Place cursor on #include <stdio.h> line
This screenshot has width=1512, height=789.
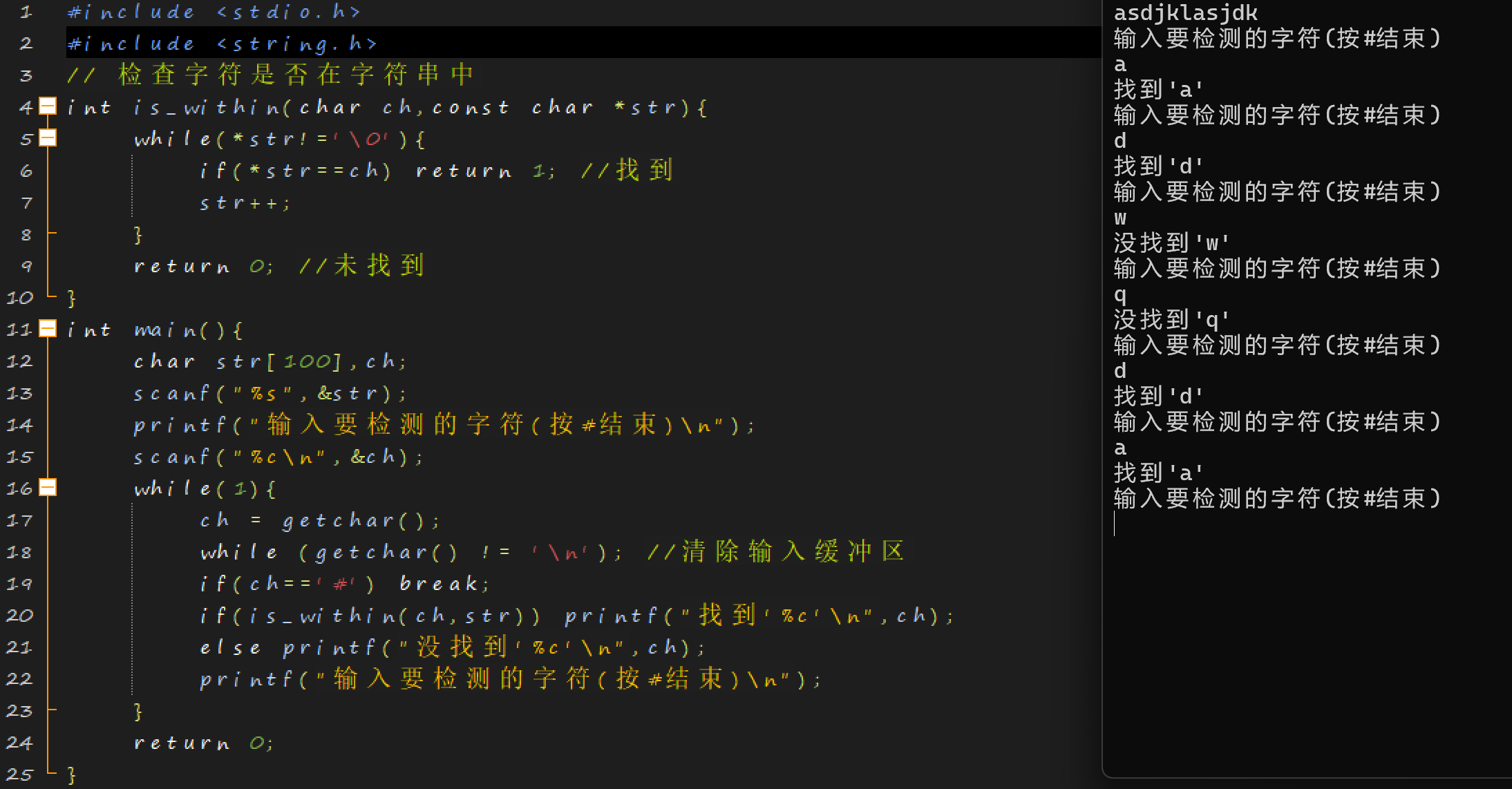[214, 12]
